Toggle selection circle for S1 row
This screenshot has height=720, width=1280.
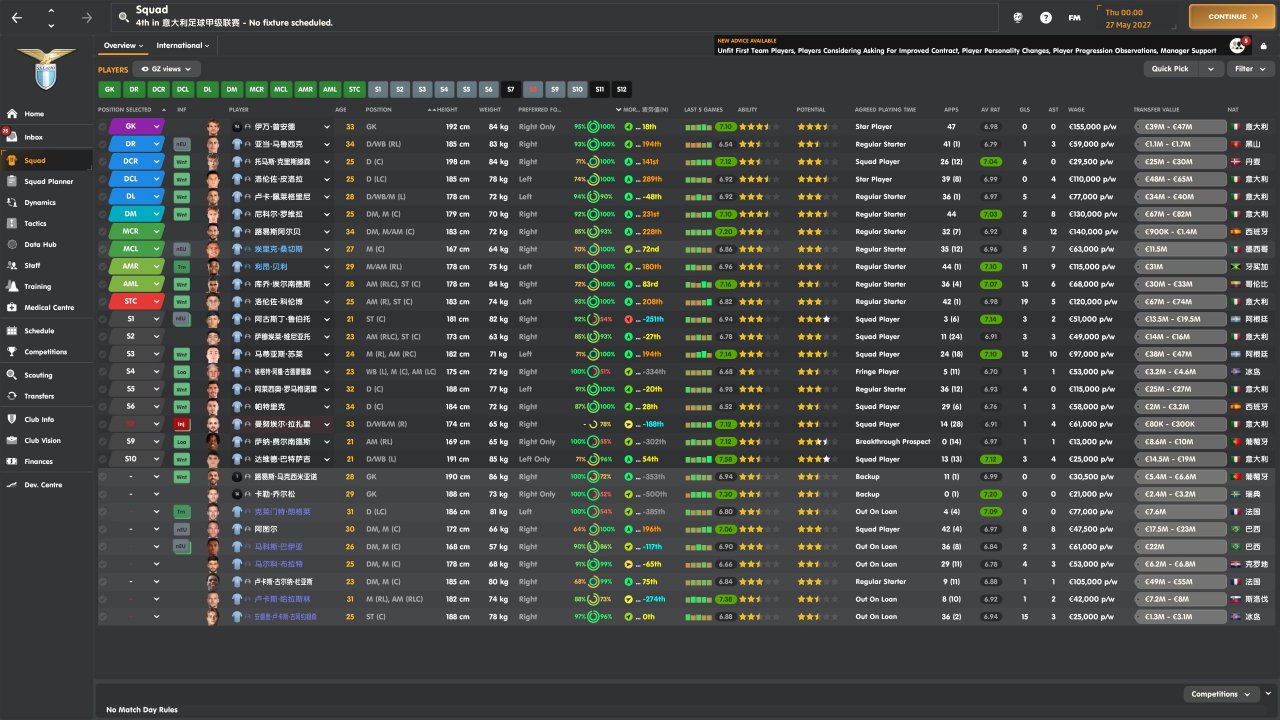pos(102,319)
